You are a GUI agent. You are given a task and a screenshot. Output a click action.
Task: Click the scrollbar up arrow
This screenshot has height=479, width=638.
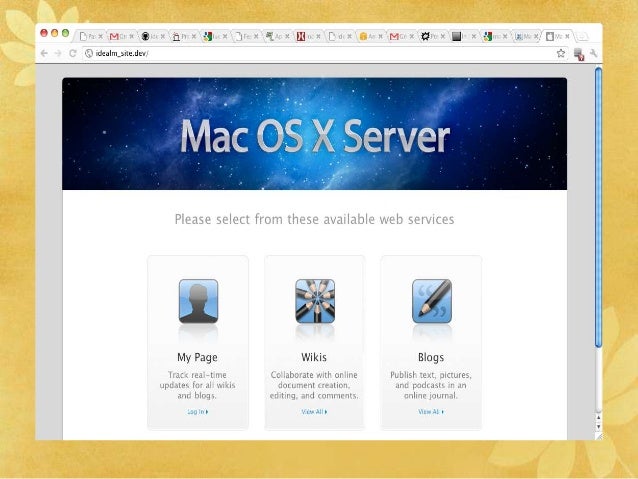click(x=598, y=418)
